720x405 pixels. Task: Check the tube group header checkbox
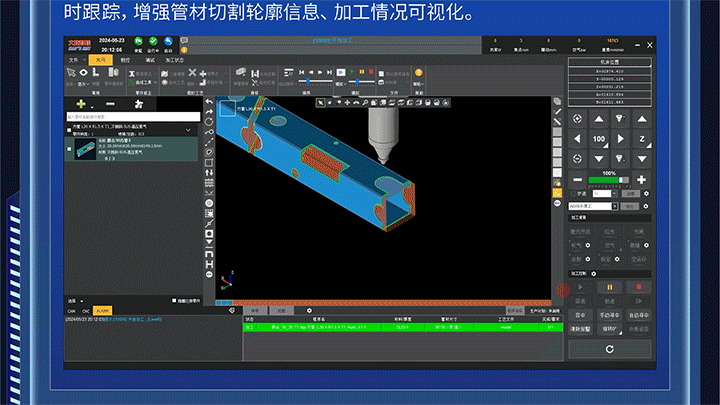pyautogui.click(x=69, y=130)
